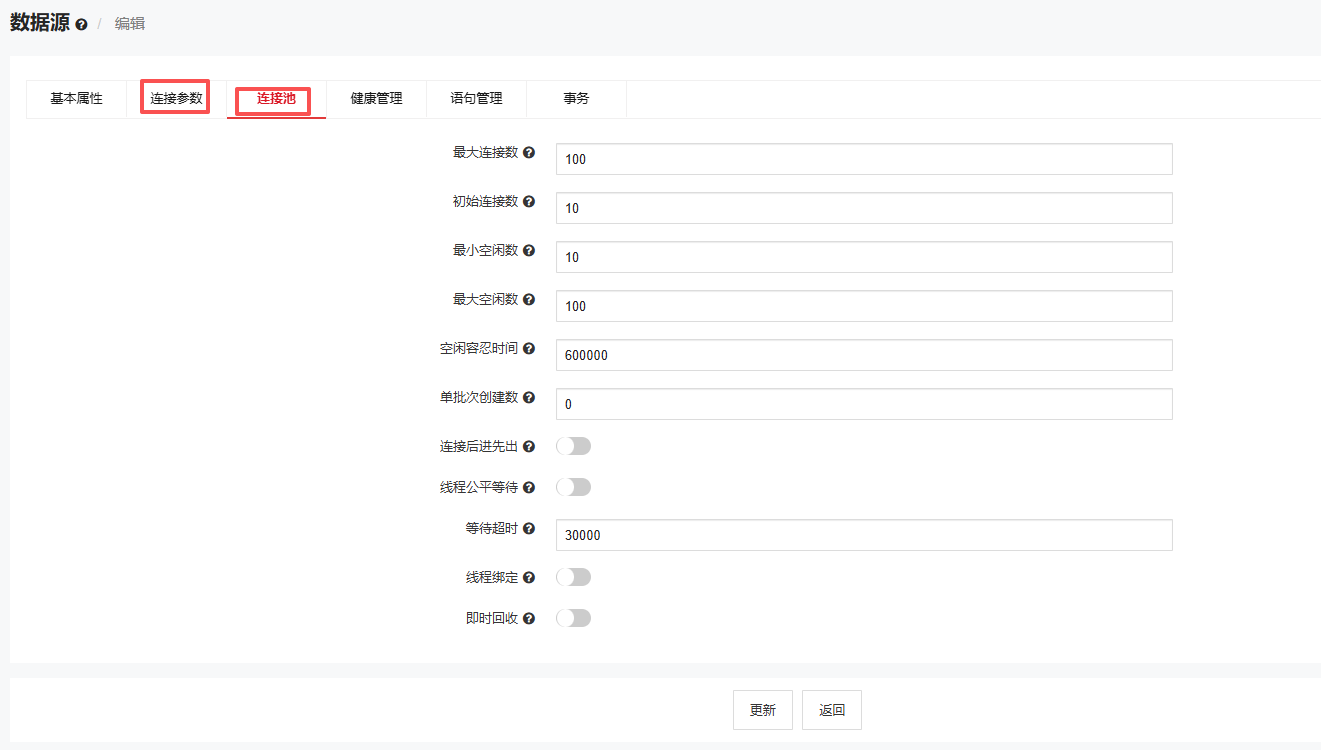
Task: Focus the 初始连接数 input field
Action: pos(864,208)
